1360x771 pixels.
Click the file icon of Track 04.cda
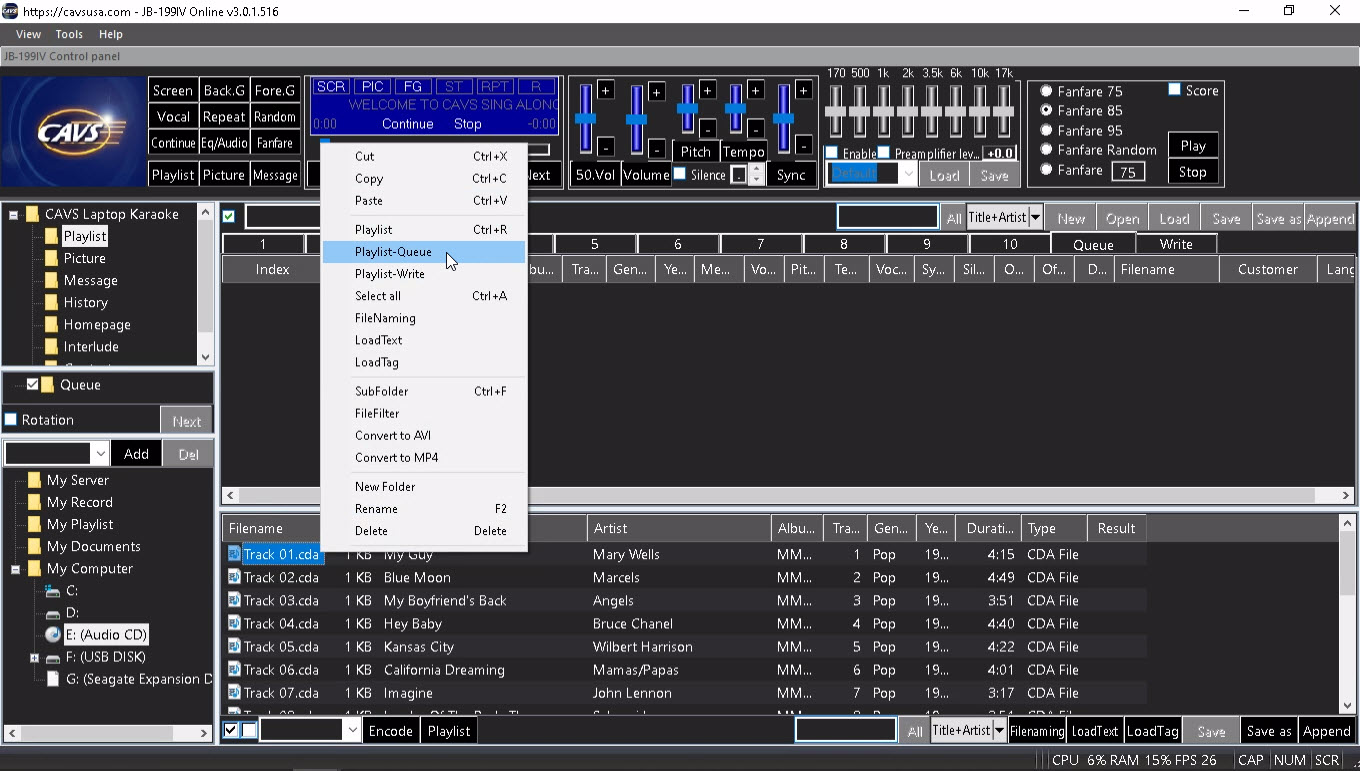234,623
